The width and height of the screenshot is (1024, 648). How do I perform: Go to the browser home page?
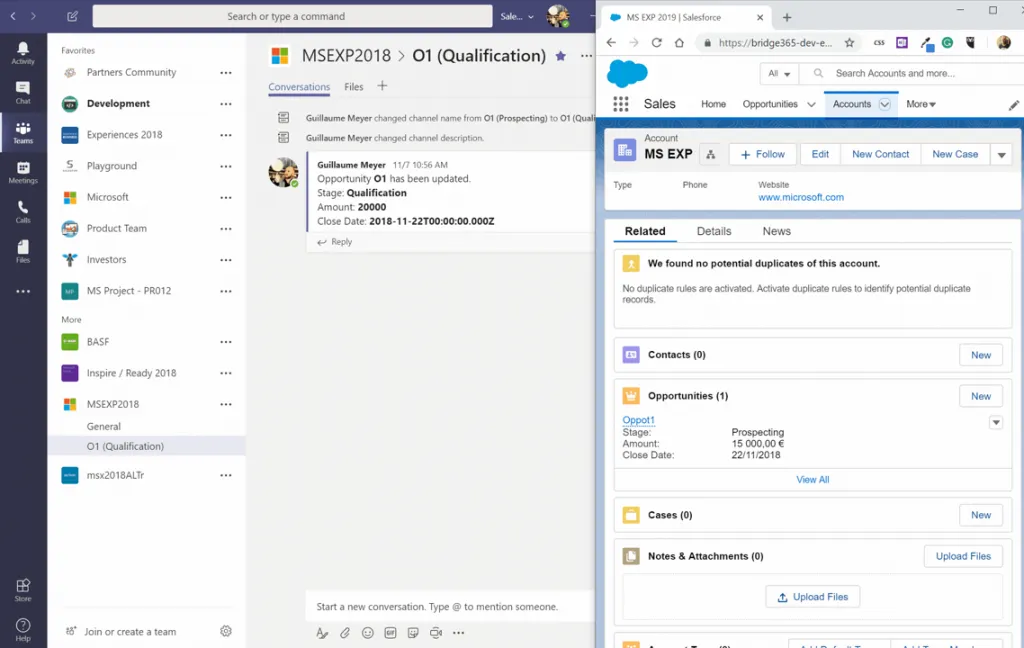679,42
